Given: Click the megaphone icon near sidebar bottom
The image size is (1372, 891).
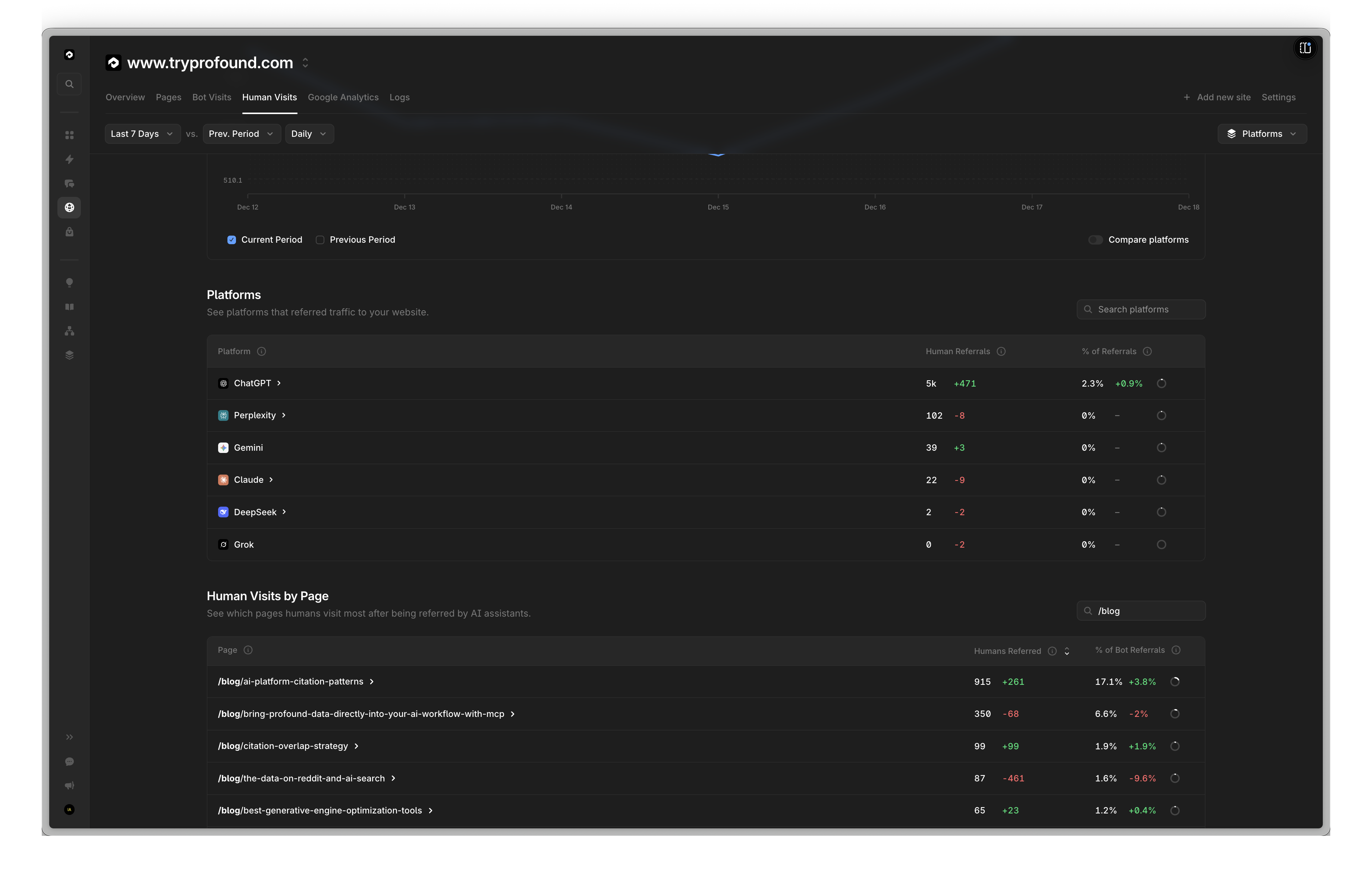Looking at the screenshot, I should point(69,785).
